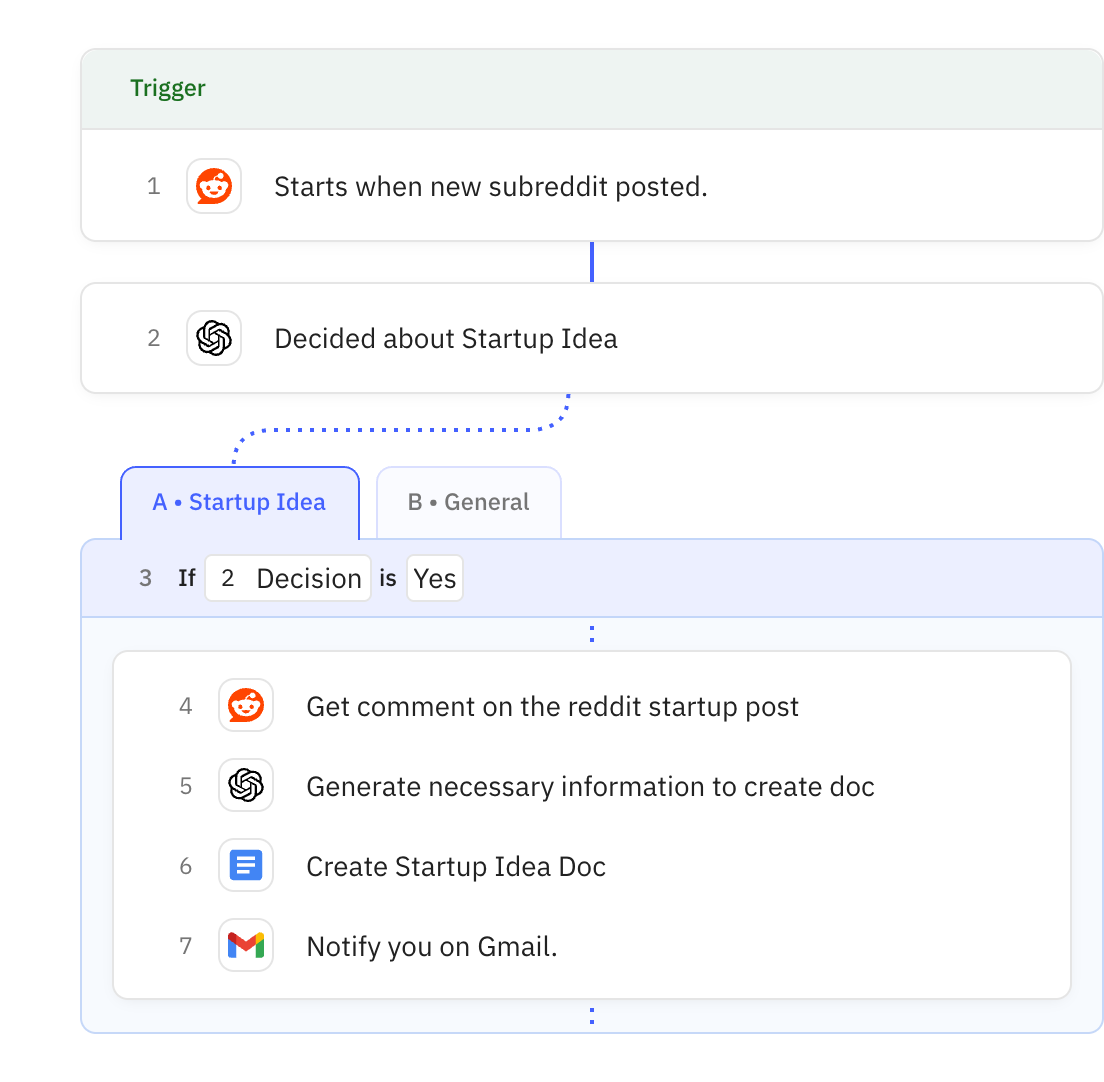Click the Reddit icon on trigger step 1
This screenshot has height=1082, width=1104.
(x=213, y=186)
